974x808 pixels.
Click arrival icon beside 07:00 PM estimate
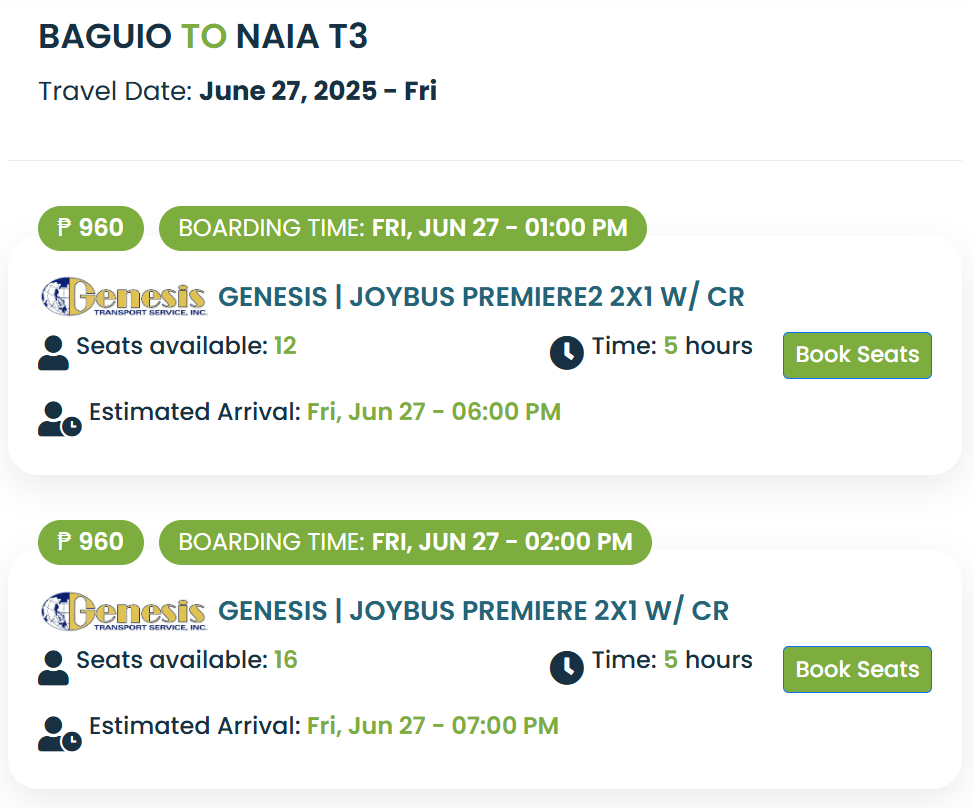(60, 734)
